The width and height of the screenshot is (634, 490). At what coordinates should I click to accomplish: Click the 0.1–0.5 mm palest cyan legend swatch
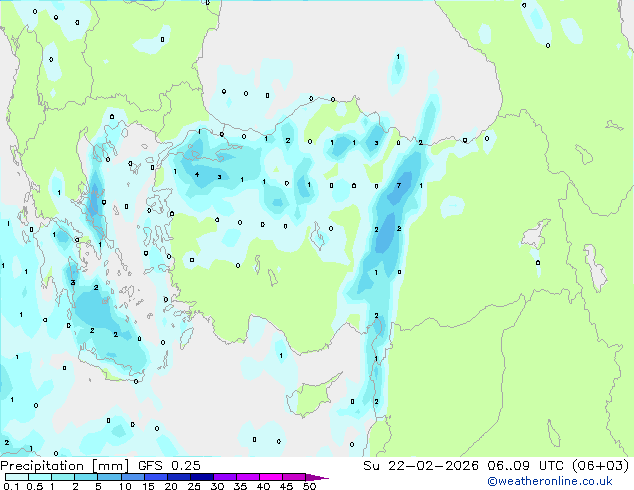tap(17, 477)
